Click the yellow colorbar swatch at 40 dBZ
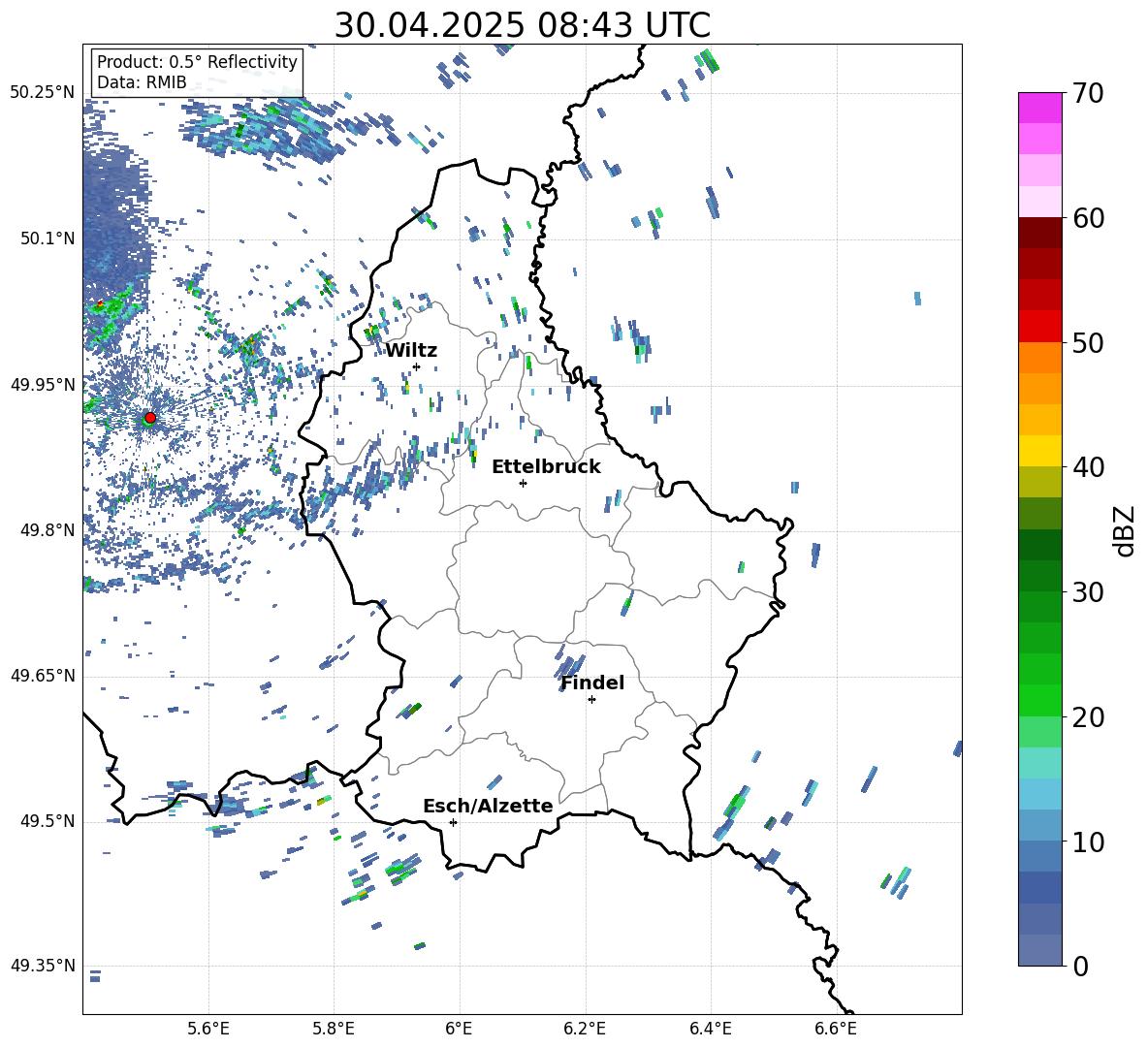Viewport: 1148px width, 1048px height. [1040, 451]
